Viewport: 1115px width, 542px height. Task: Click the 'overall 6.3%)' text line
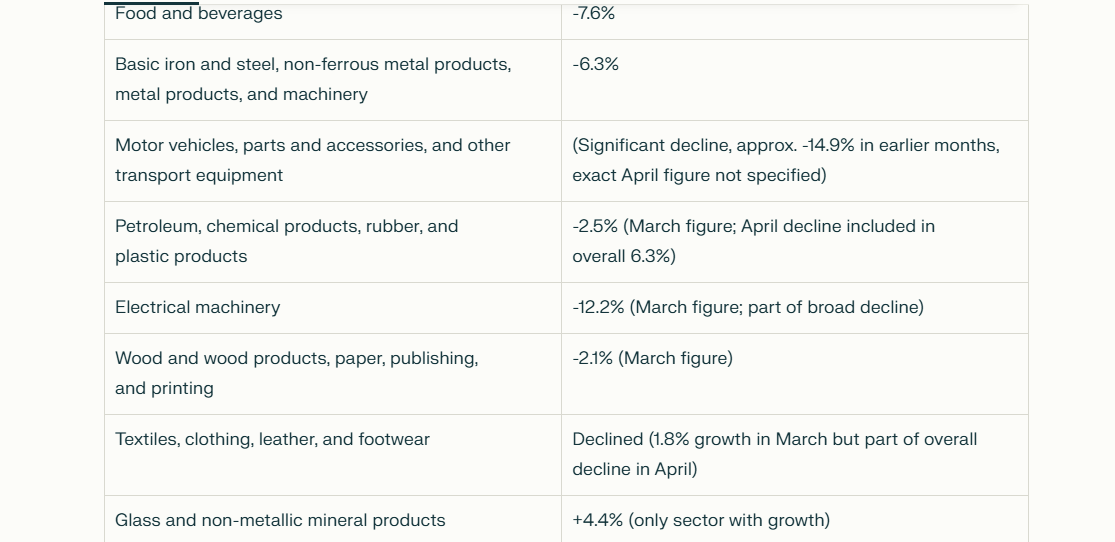[624, 257]
